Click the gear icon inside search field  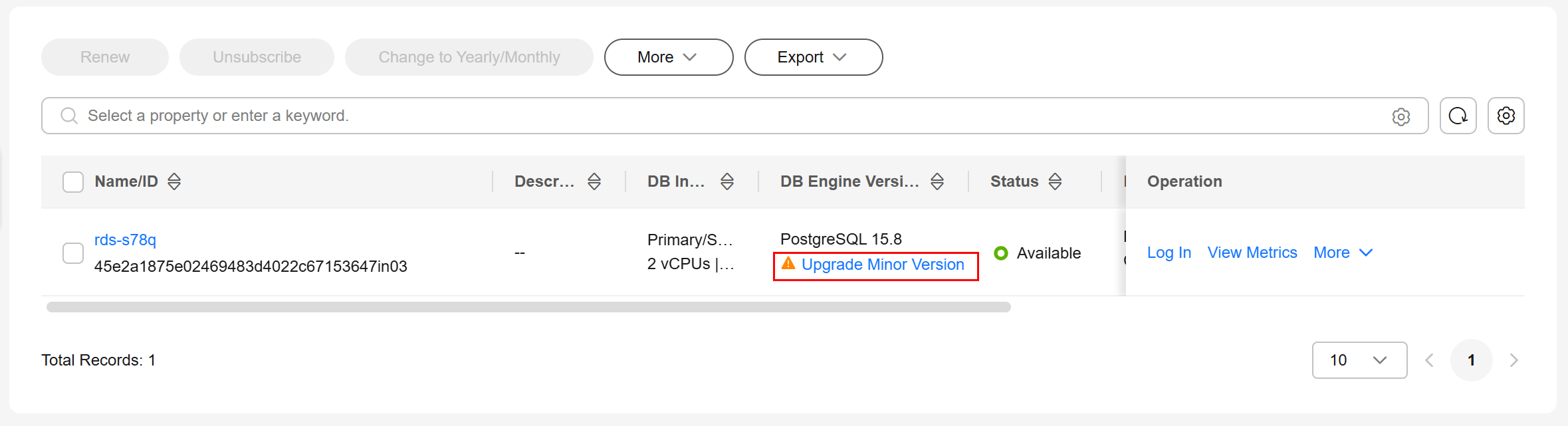[x=1400, y=116]
